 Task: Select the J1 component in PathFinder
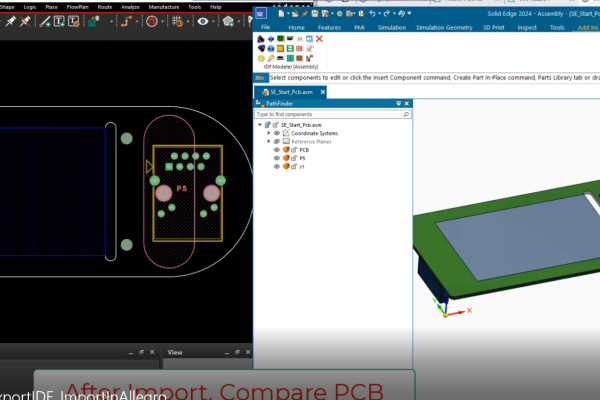pos(302,167)
